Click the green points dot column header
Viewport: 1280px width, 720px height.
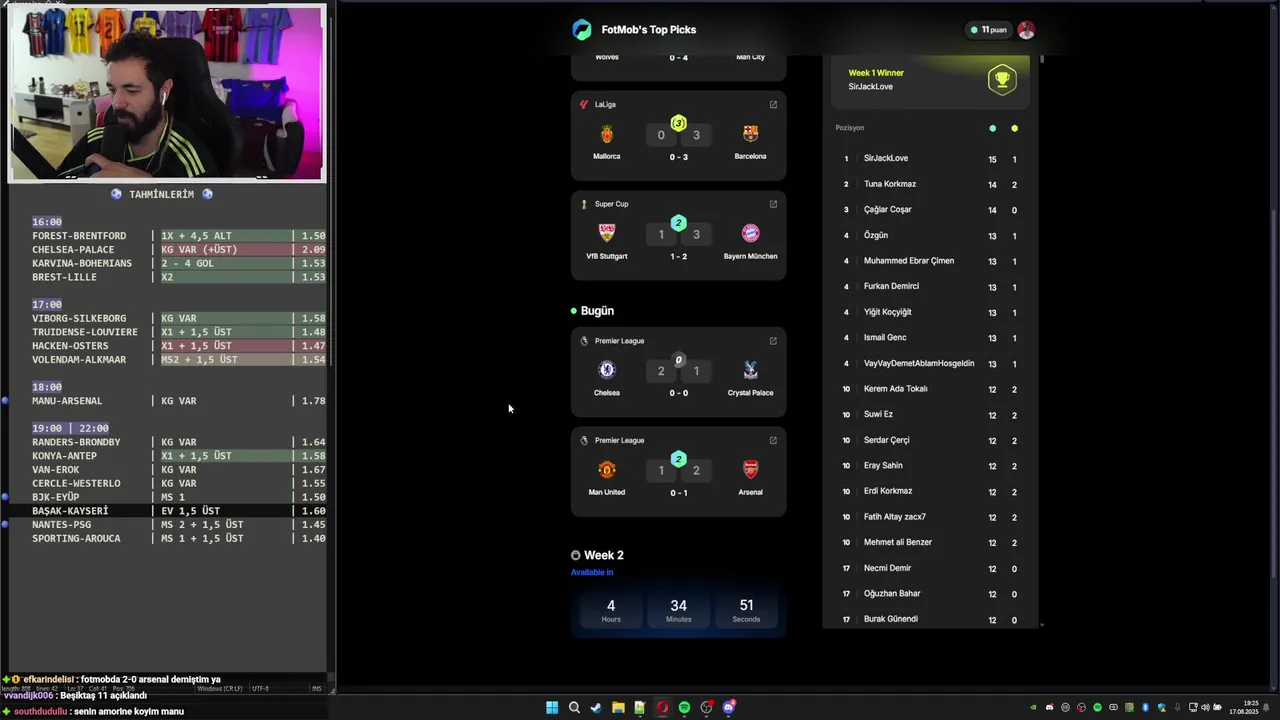tap(992, 128)
